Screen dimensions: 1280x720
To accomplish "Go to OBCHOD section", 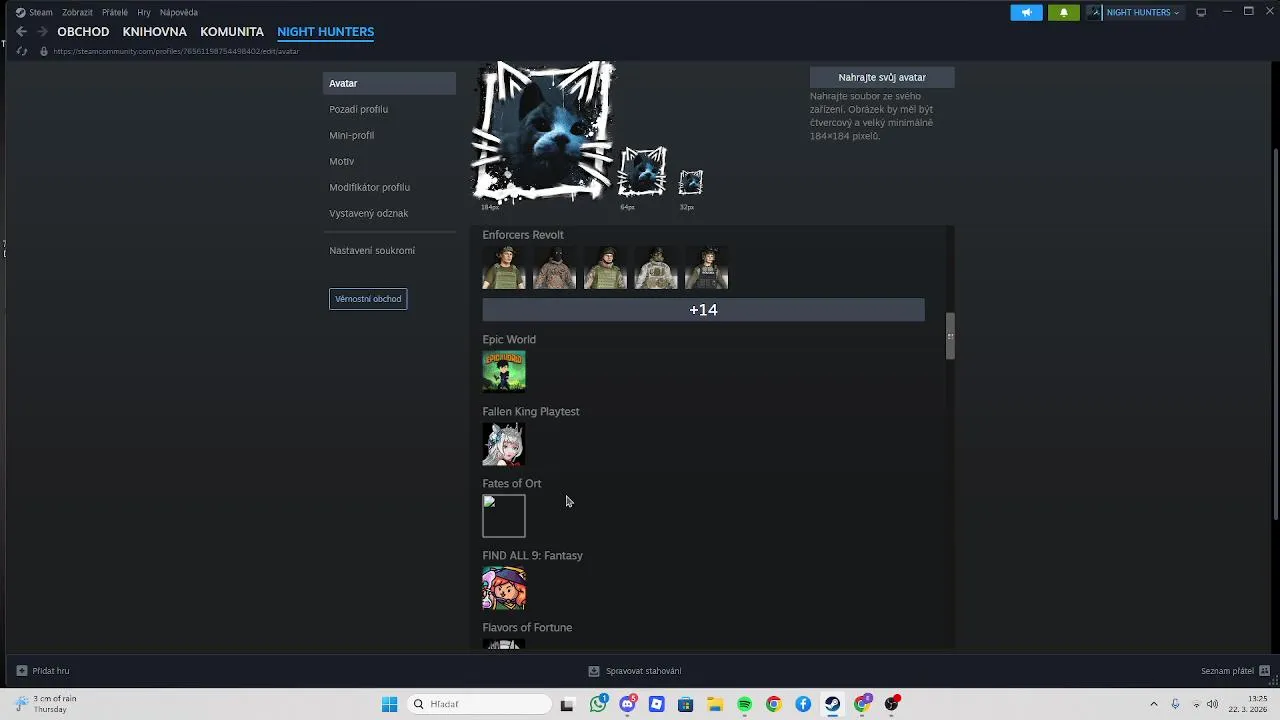I will (83, 32).
